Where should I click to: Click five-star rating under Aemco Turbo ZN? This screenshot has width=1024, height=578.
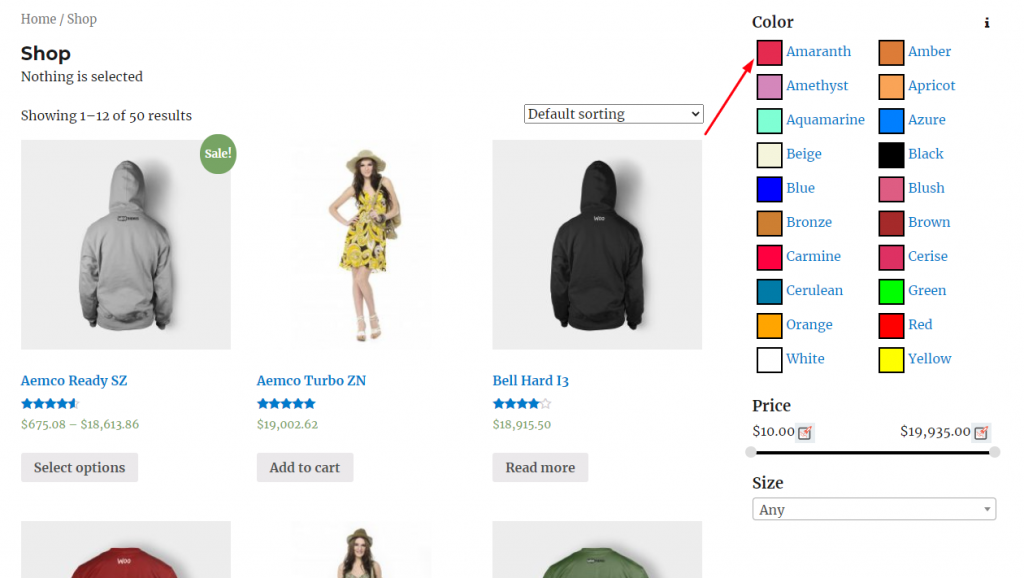tap(286, 404)
